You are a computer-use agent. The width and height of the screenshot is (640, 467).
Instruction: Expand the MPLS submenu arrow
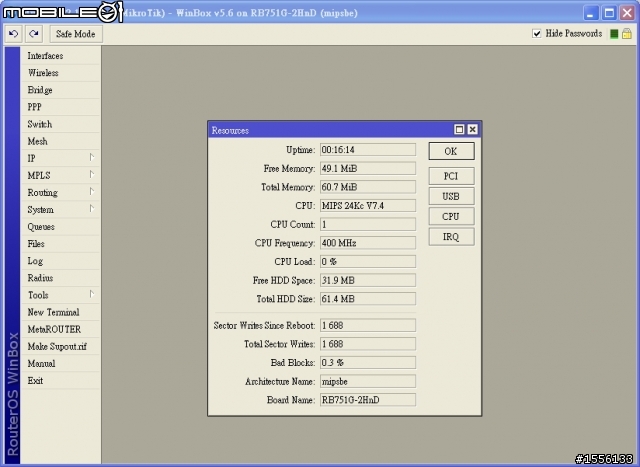pos(92,175)
